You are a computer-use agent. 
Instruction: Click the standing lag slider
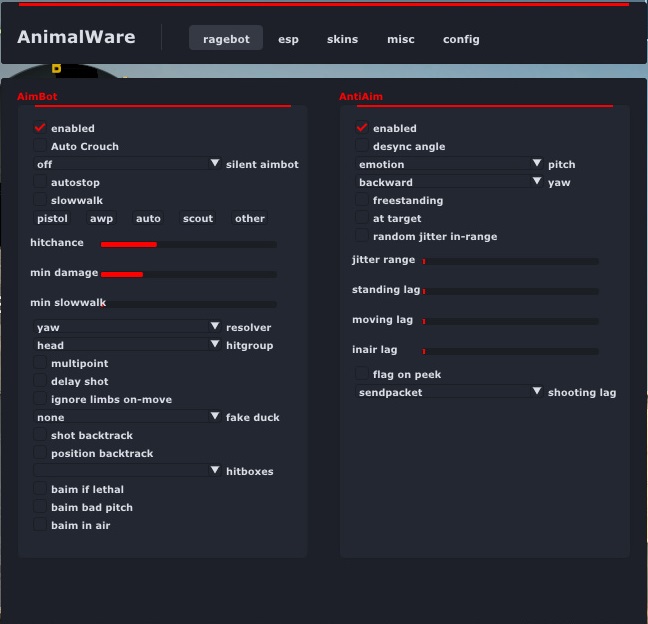pyautogui.click(x=510, y=291)
